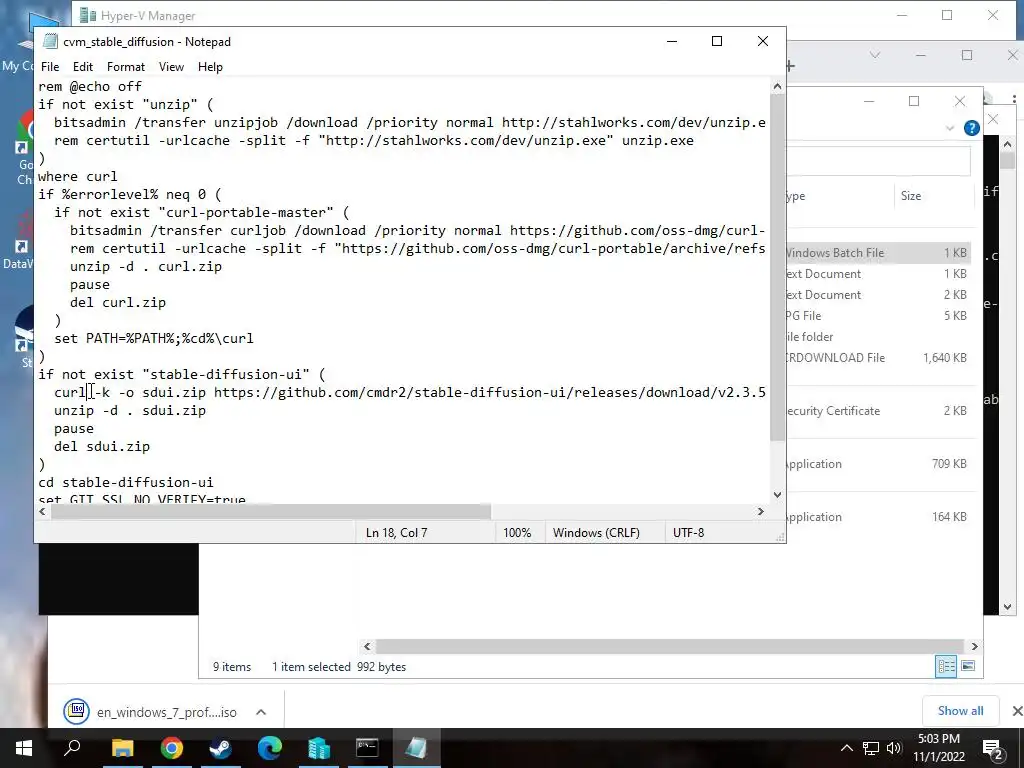Open File Explorer from taskbar
Viewport: 1024px width, 768px height.
pos(122,748)
